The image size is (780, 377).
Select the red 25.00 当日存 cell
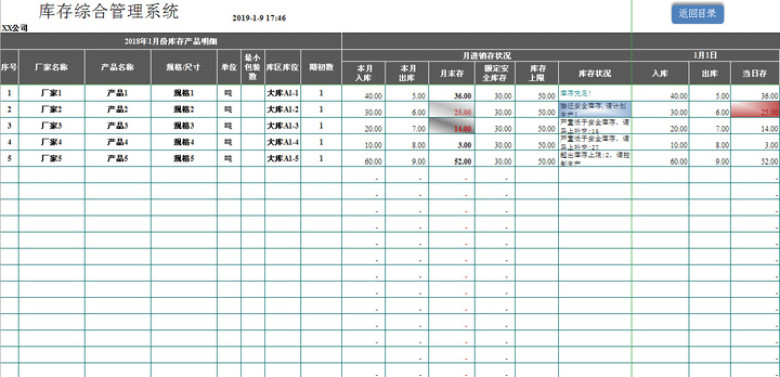tap(755, 109)
